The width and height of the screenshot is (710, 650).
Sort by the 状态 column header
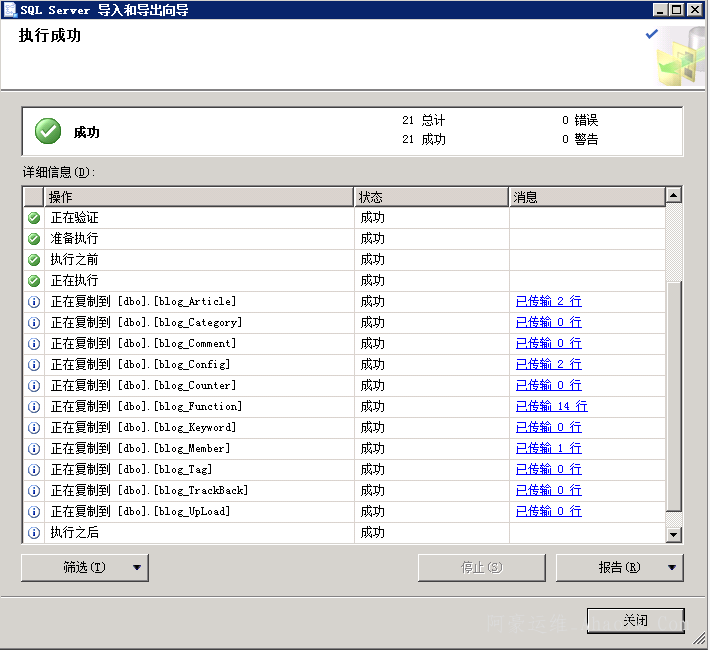click(431, 197)
